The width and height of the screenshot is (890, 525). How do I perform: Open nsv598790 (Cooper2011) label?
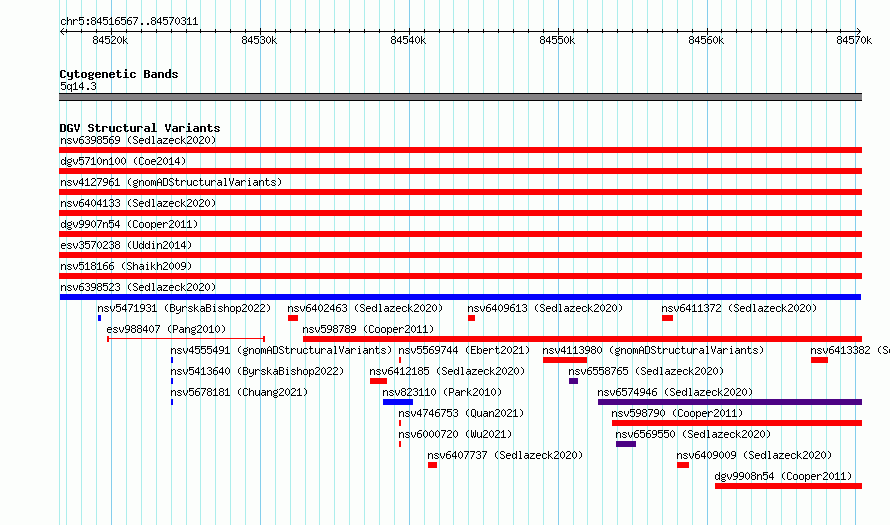coord(677,413)
